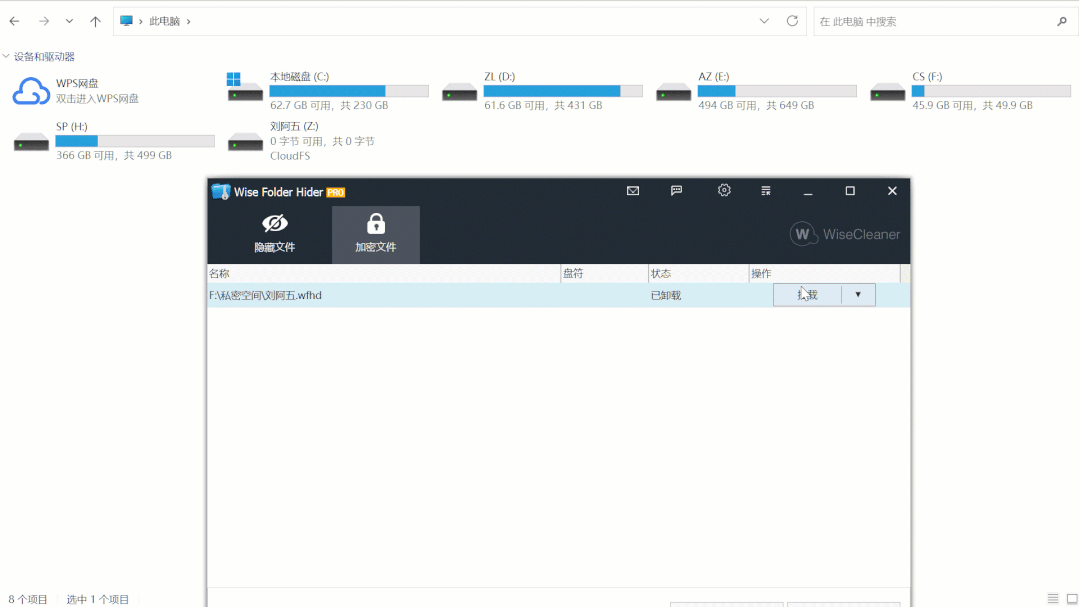Screen dimensions: 1079x607
Task: Open the Hide Files (隐藏文件) tab
Action: coord(275,234)
